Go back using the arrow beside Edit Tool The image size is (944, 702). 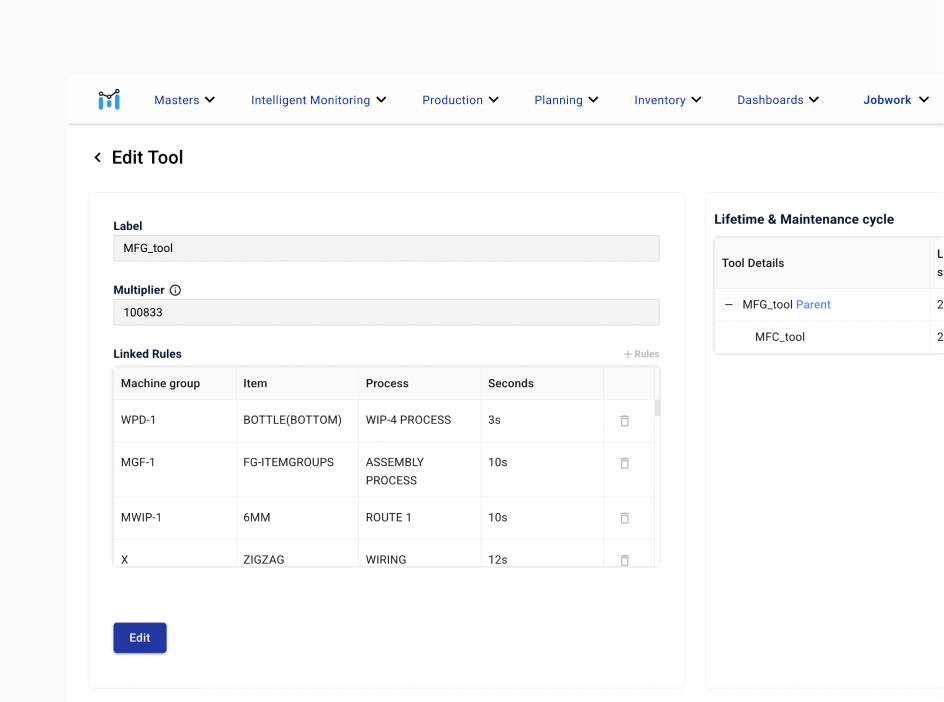click(98, 158)
